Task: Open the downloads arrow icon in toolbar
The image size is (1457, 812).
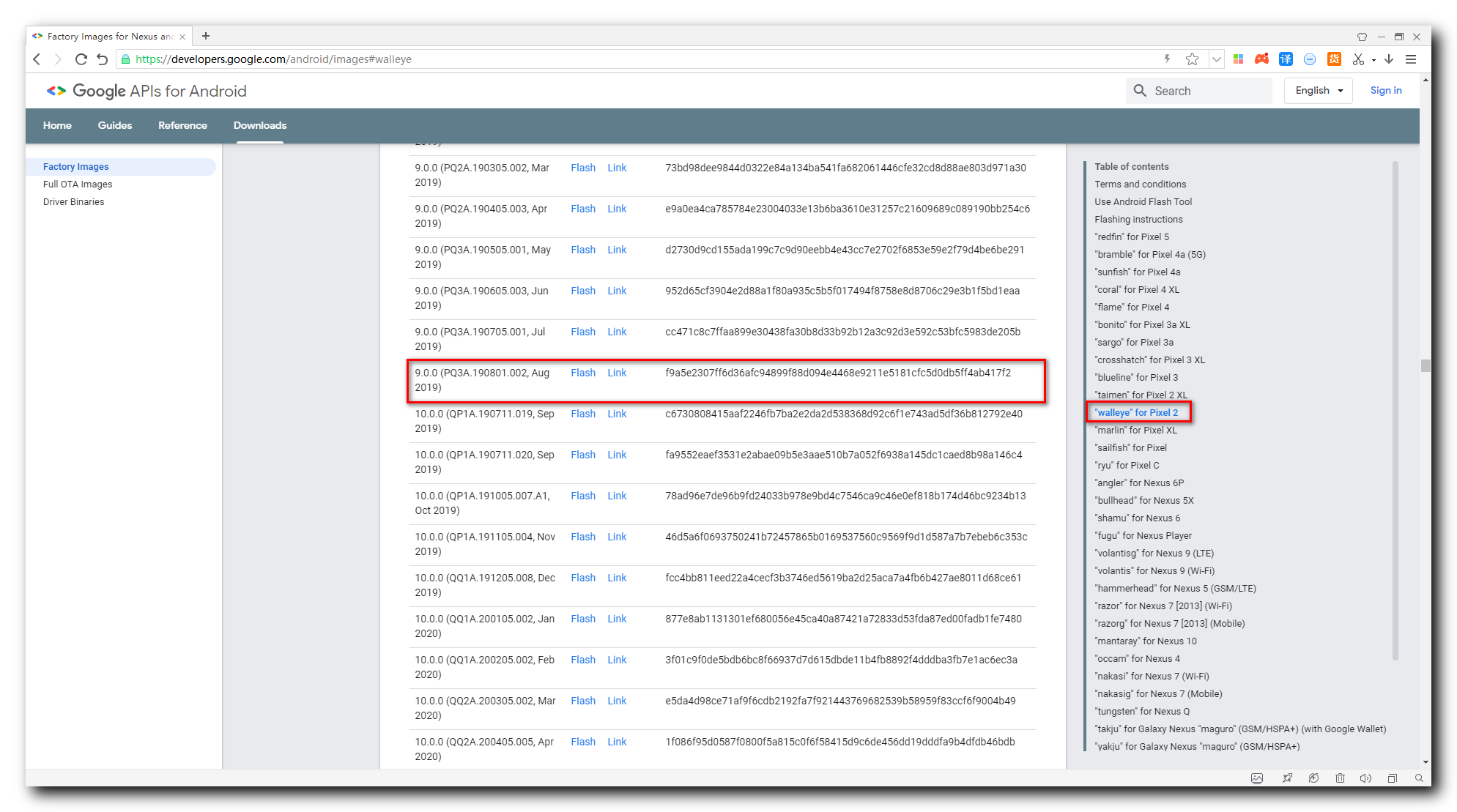Action: point(1389,59)
